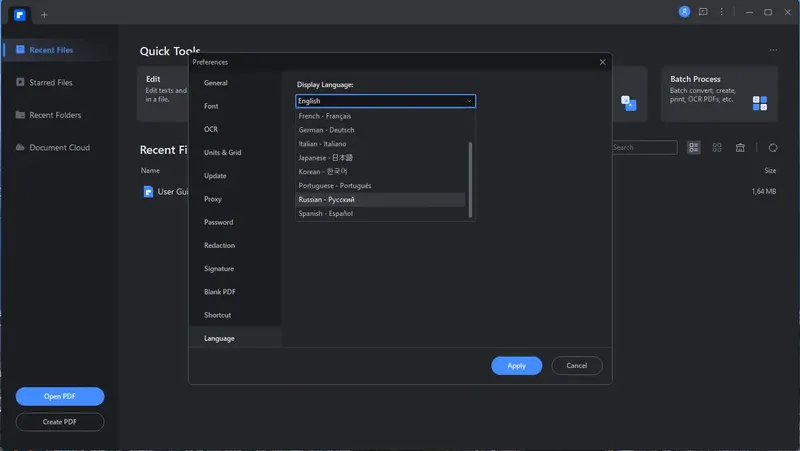Open the Update preferences tab
Screen dimensions: 800x451
(x=235, y=176)
